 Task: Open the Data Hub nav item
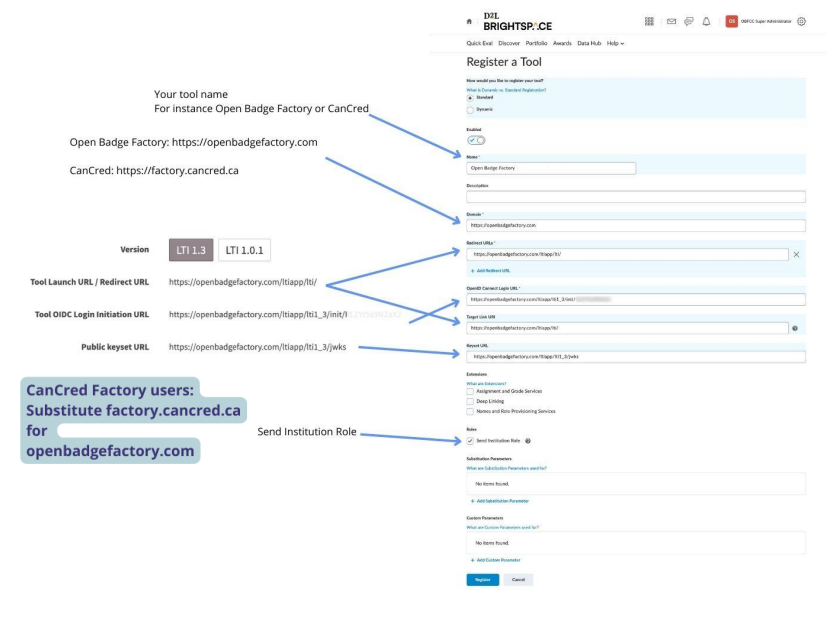click(589, 44)
